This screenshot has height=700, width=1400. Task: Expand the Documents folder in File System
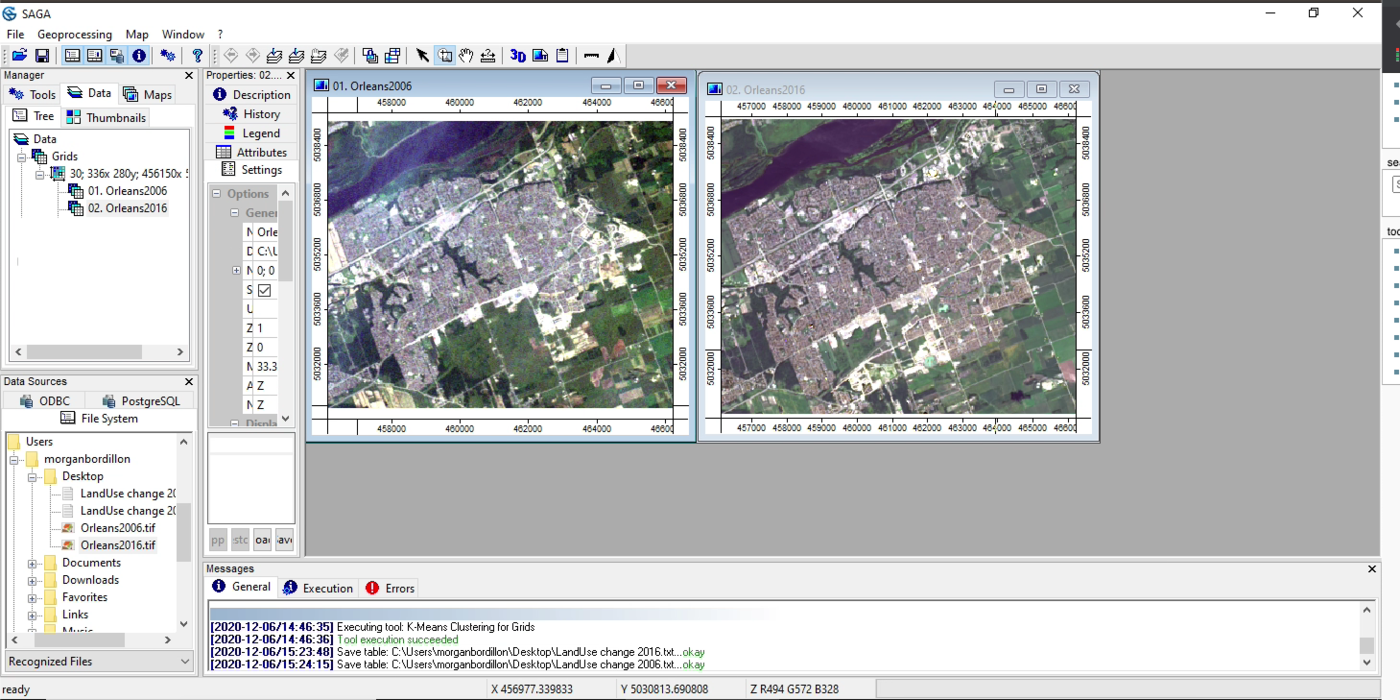(x=34, y=562)
